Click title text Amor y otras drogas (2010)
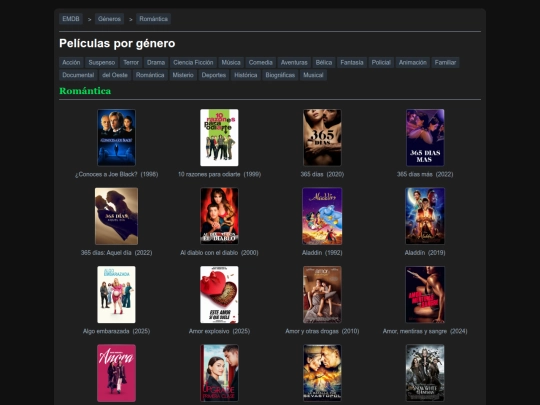The width and height of the screenshot is (540, 405). point(322,331)
